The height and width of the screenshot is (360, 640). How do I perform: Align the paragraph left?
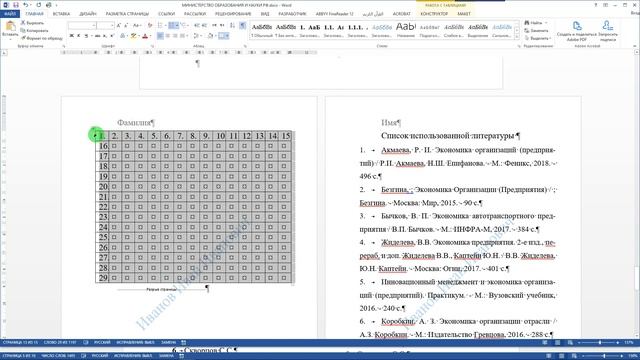tap(160, 36)
